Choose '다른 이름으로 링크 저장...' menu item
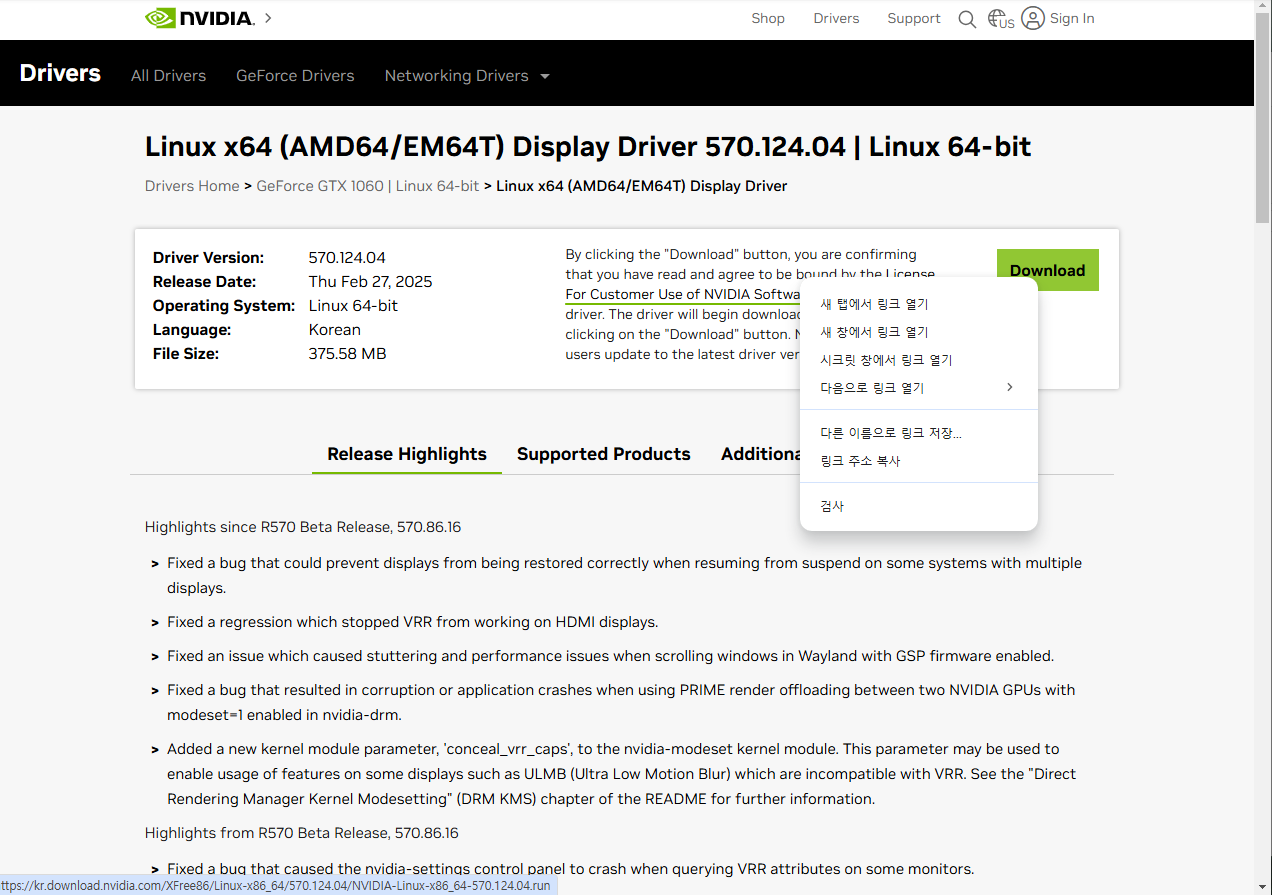The height and width of the screenshot is (895, 1272). [x=919, y=433]
